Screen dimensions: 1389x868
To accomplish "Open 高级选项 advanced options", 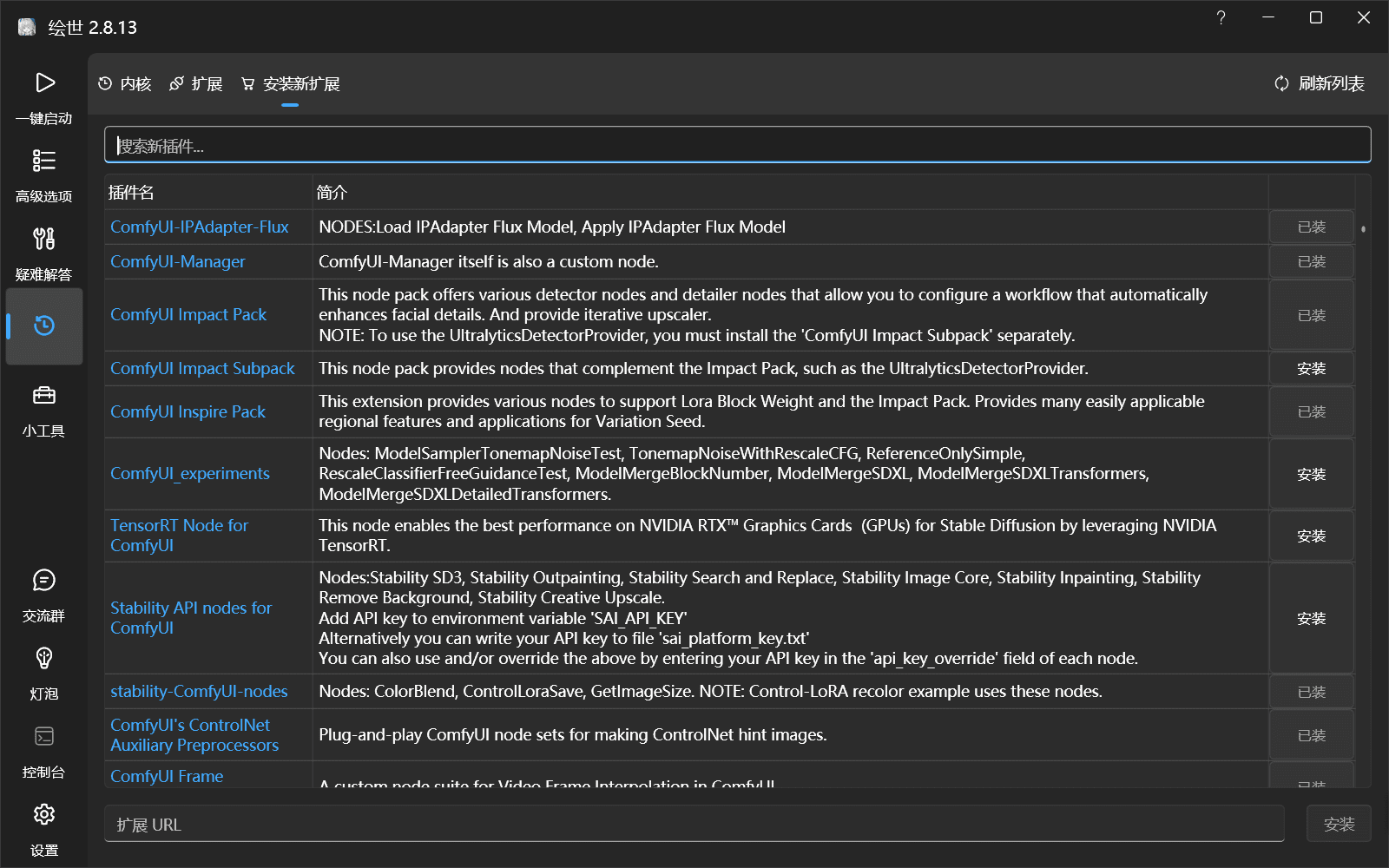I will (44, 175).
